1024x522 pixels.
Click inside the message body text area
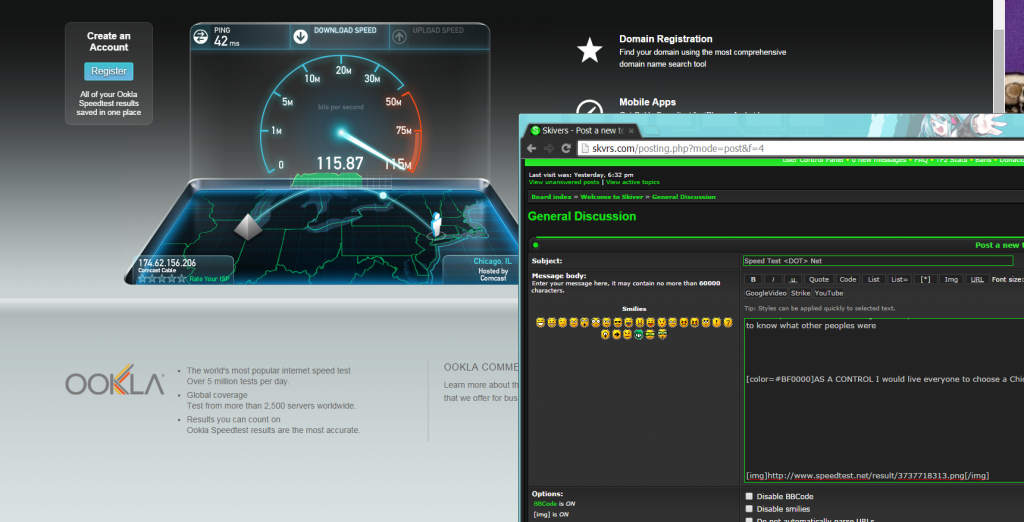[x=884, y=400]
